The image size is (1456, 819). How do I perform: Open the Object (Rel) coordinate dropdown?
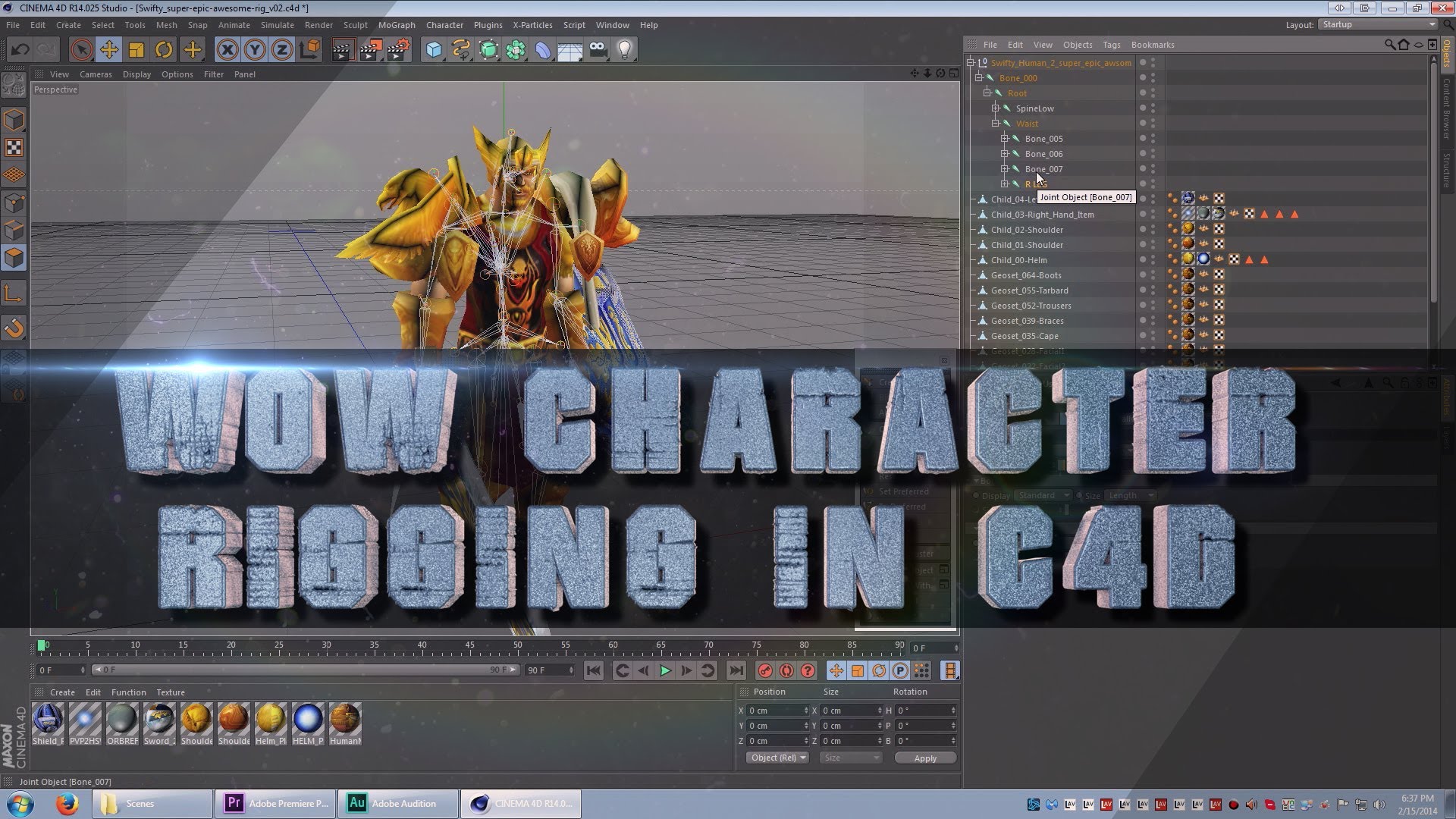[777, 758]
